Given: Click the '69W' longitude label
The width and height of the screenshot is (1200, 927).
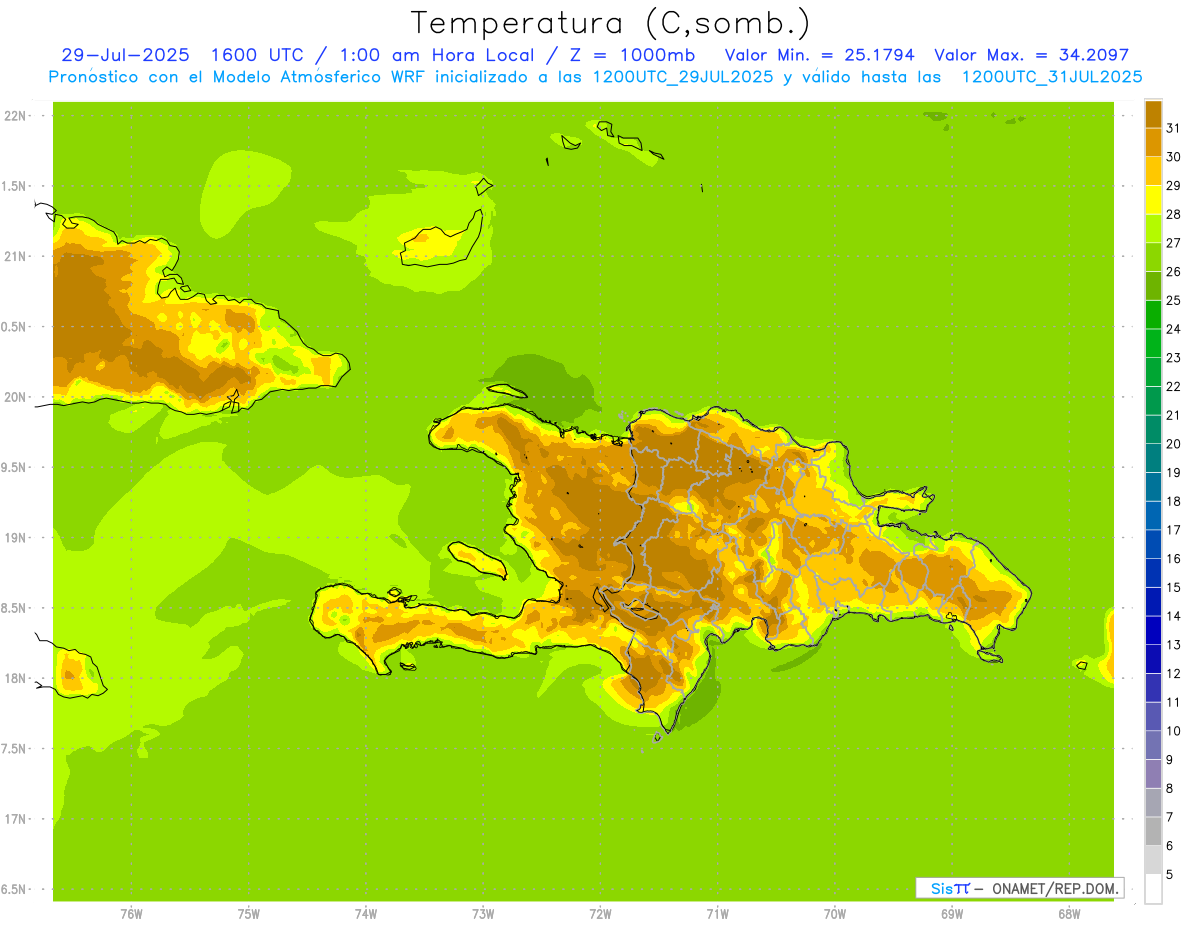Looking at the screenshot, I should point(952,914).
